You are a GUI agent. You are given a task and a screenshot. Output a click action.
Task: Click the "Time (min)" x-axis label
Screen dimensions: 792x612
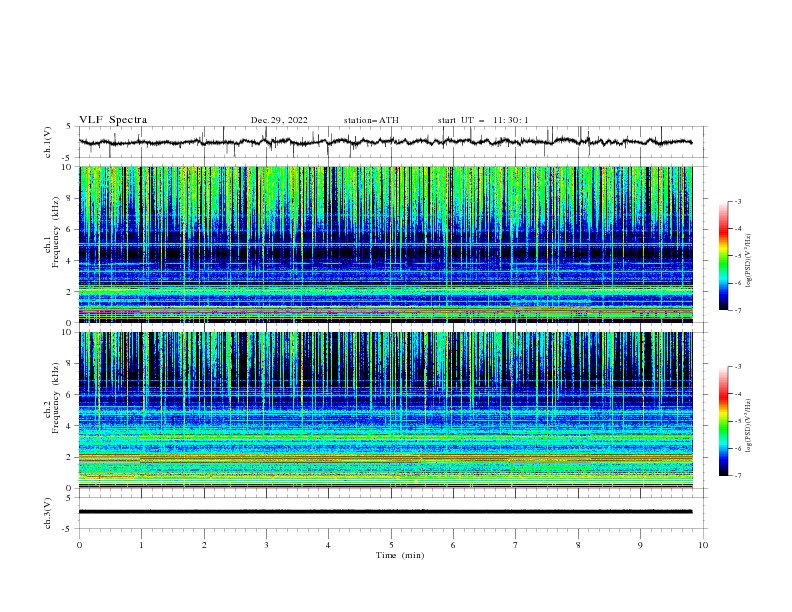(400, 555)
